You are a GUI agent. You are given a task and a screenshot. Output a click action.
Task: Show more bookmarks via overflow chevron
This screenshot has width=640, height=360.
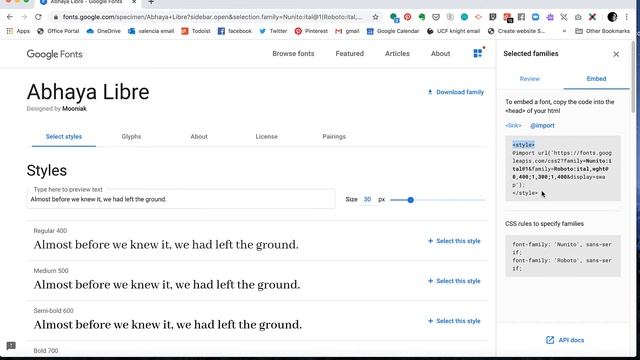pyautogui.click(x=564, y=31)
